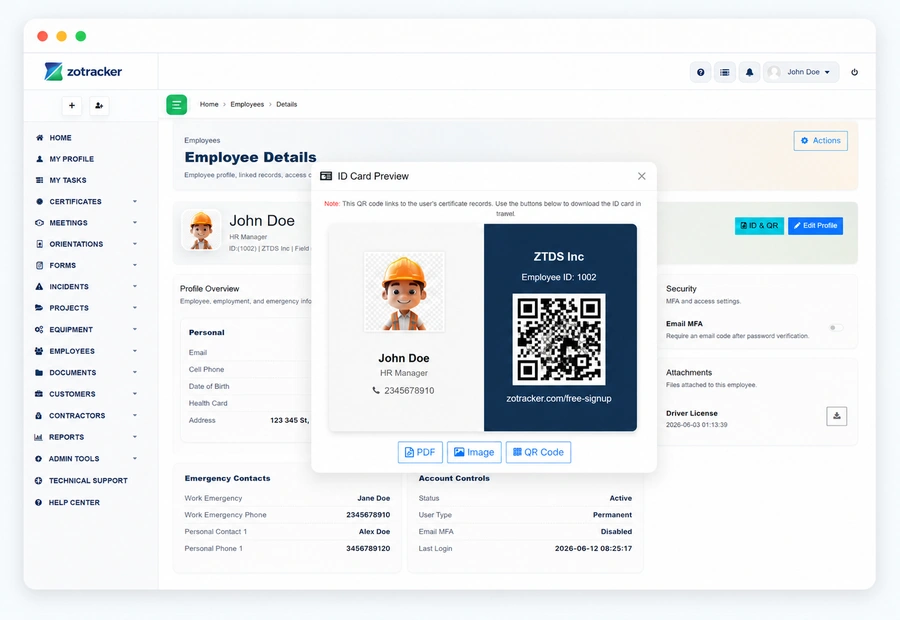Screen dimensions: 900x620
Task: Open Help Center in sidebar
Action: pos(74,502)
